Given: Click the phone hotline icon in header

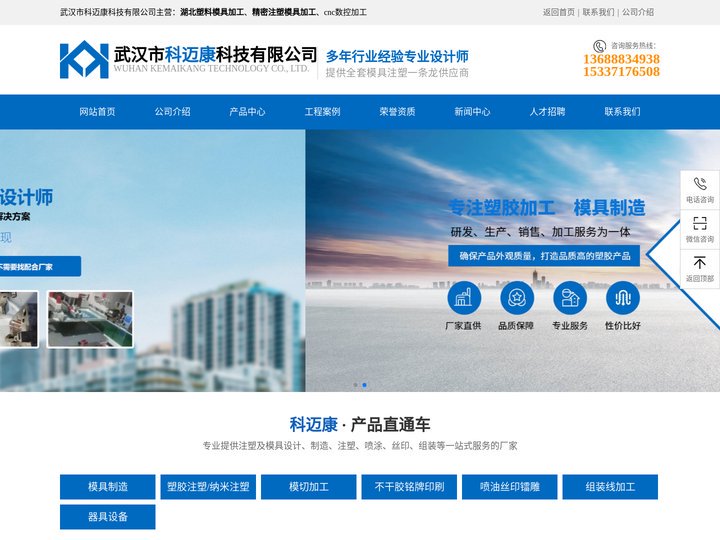Looking at the screenshot, I should pos(599,46).
